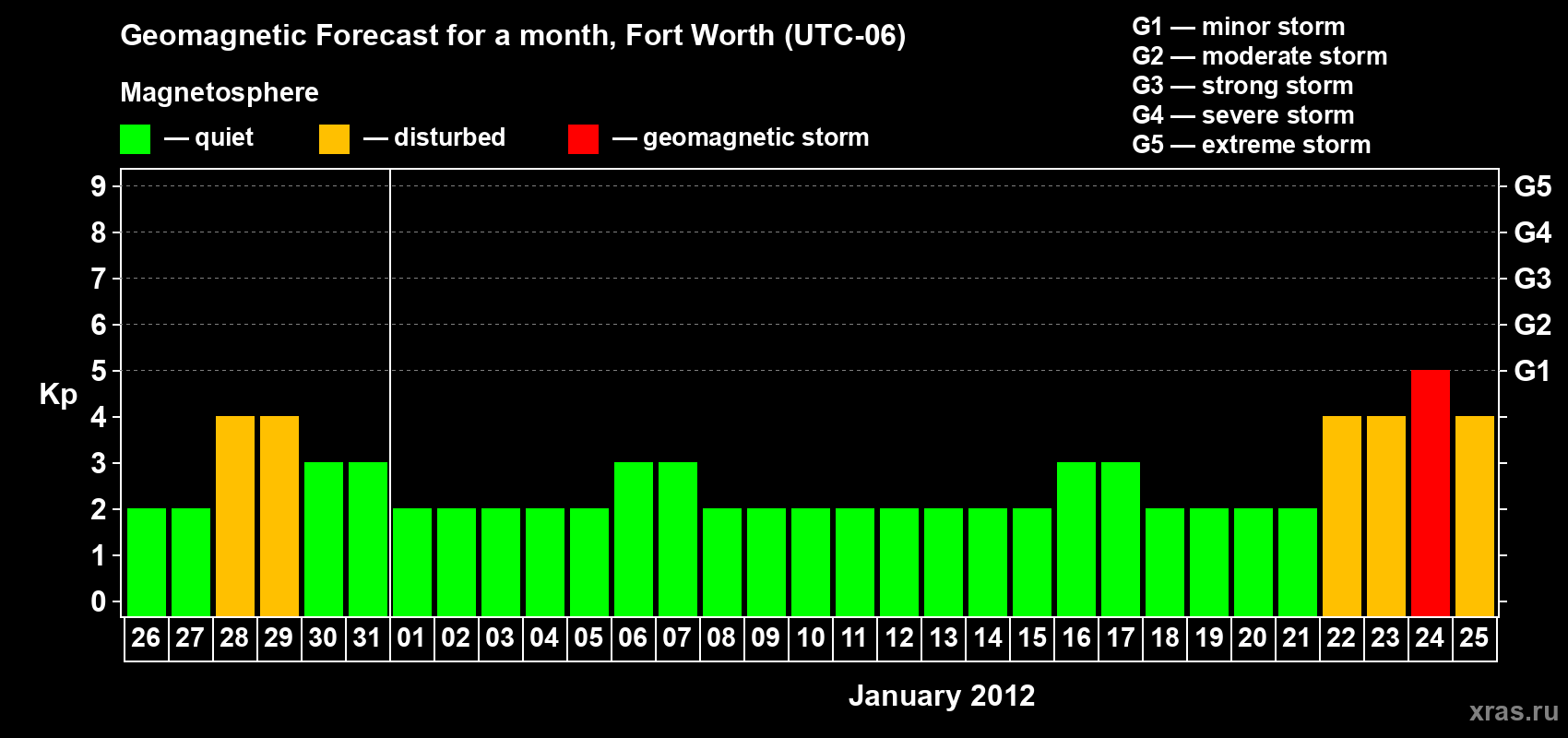Select the green bar for day 26

(147, 563)
